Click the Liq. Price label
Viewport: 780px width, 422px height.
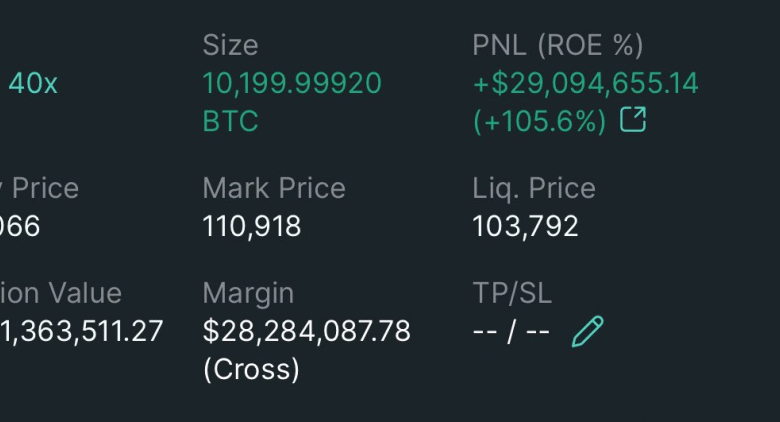point(534,189)
